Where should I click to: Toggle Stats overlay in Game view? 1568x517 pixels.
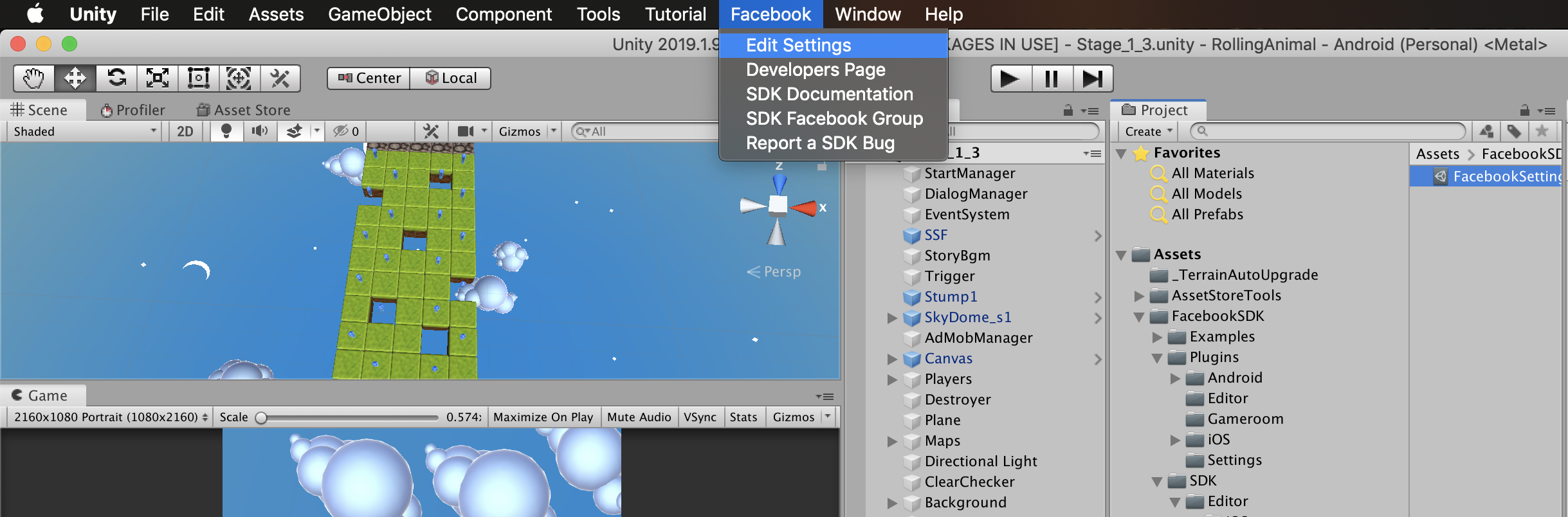(x=743, y=417)
